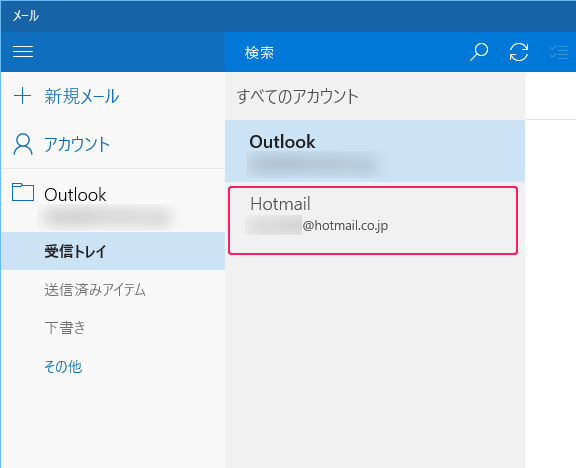Select Outlook in the all accounts list
576x468 pixels.
pyautogui.click(x=375, y=151)
